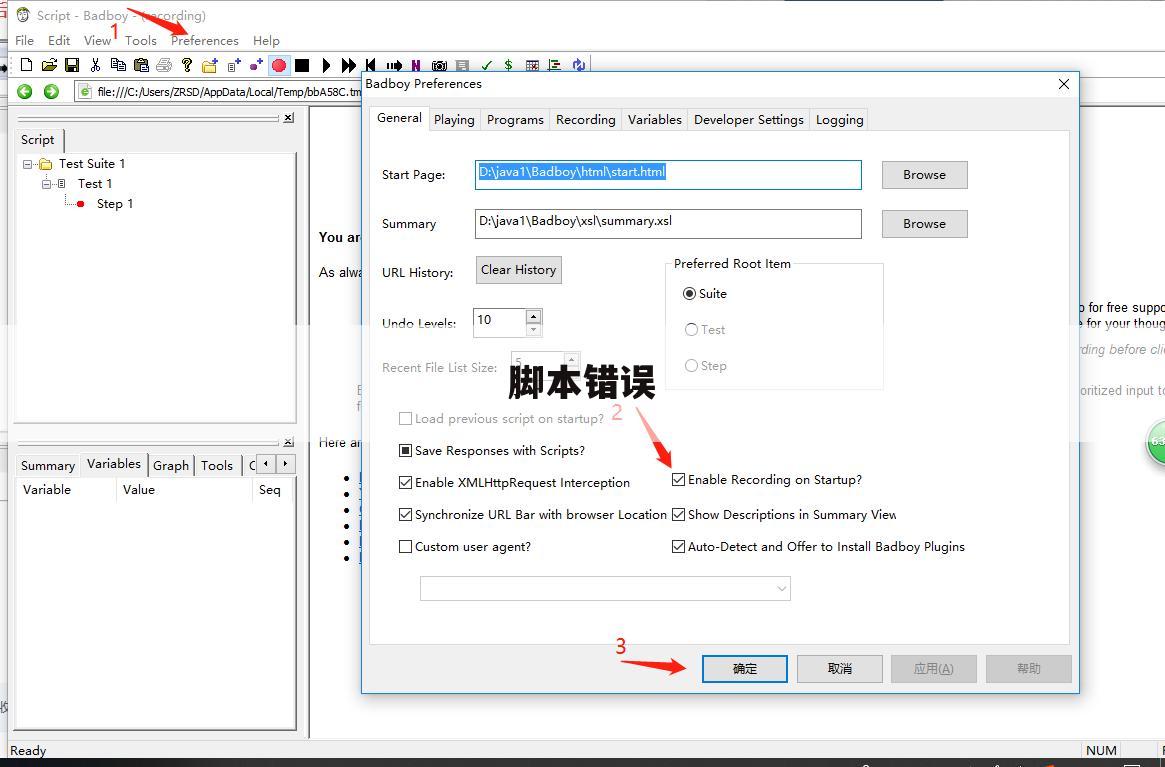Click the green checkmark Assertion icon
This screenshot has height=767, width=1165.
(x=487, y=65)
